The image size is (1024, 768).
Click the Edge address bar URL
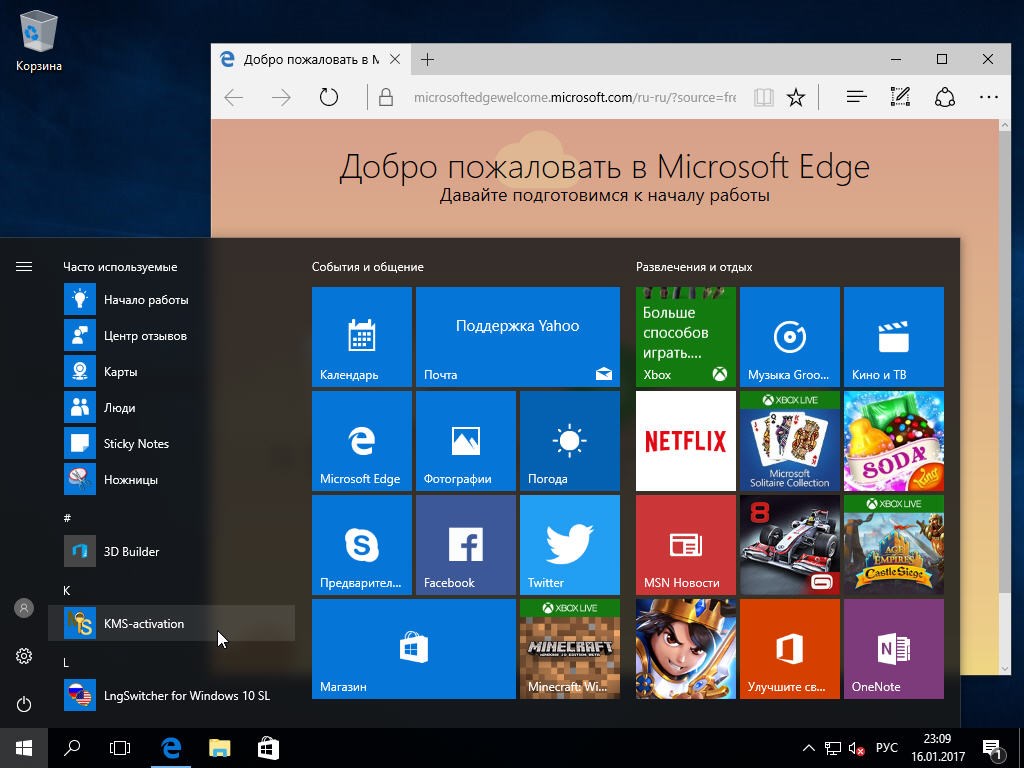(x=575, y=97)
